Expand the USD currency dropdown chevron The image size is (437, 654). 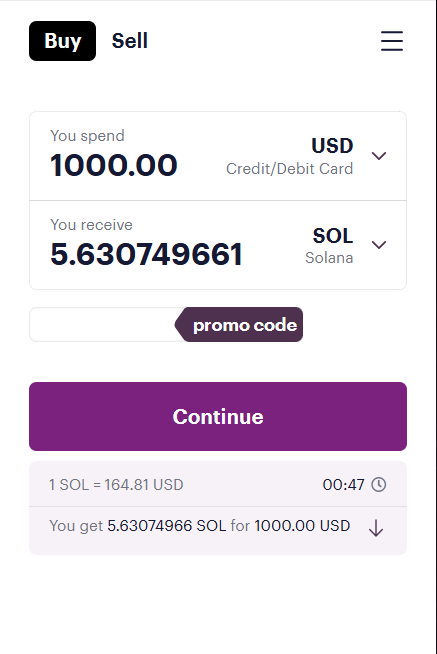click(379, 156)
